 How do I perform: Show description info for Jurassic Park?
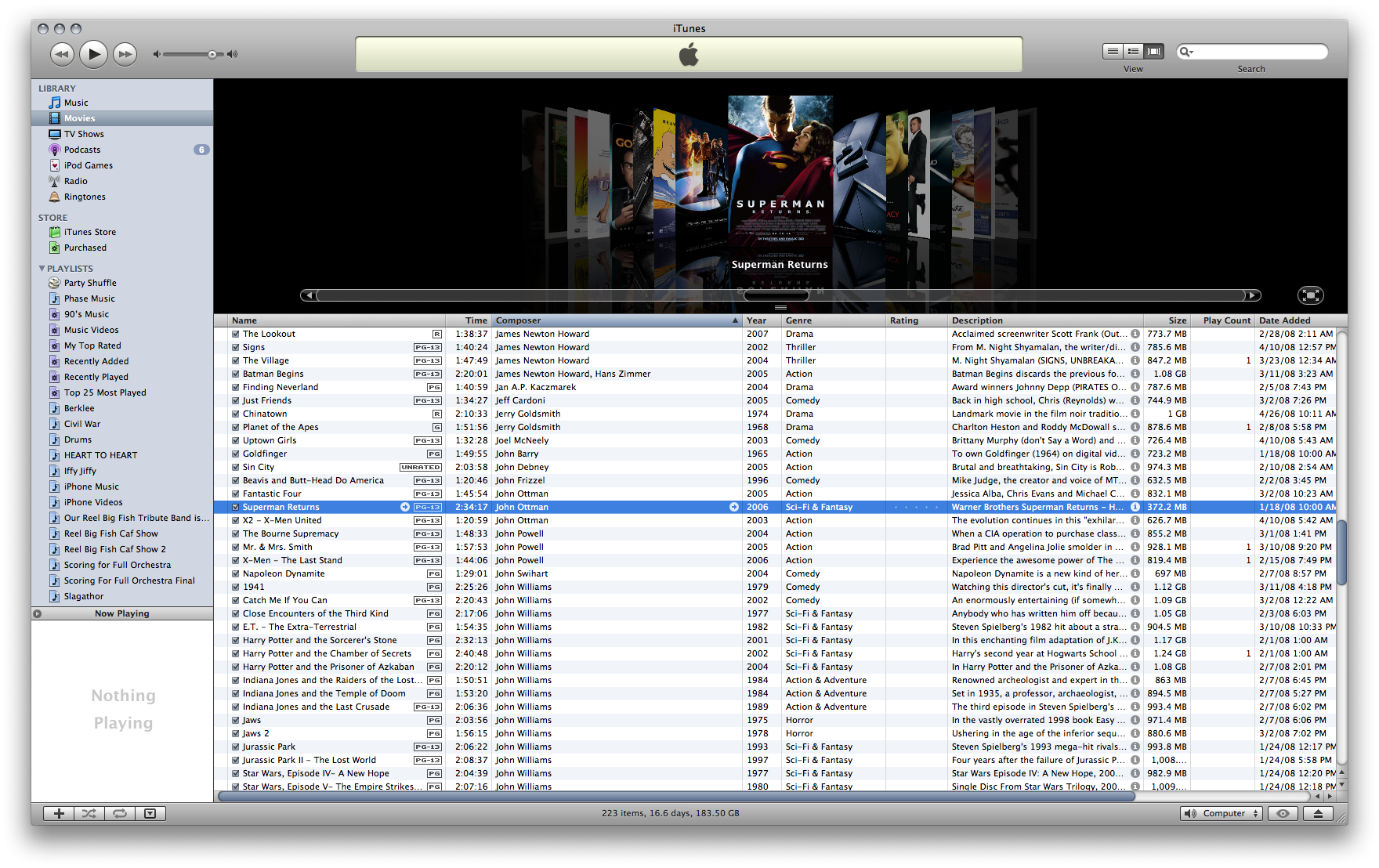tap(1135, 747)
